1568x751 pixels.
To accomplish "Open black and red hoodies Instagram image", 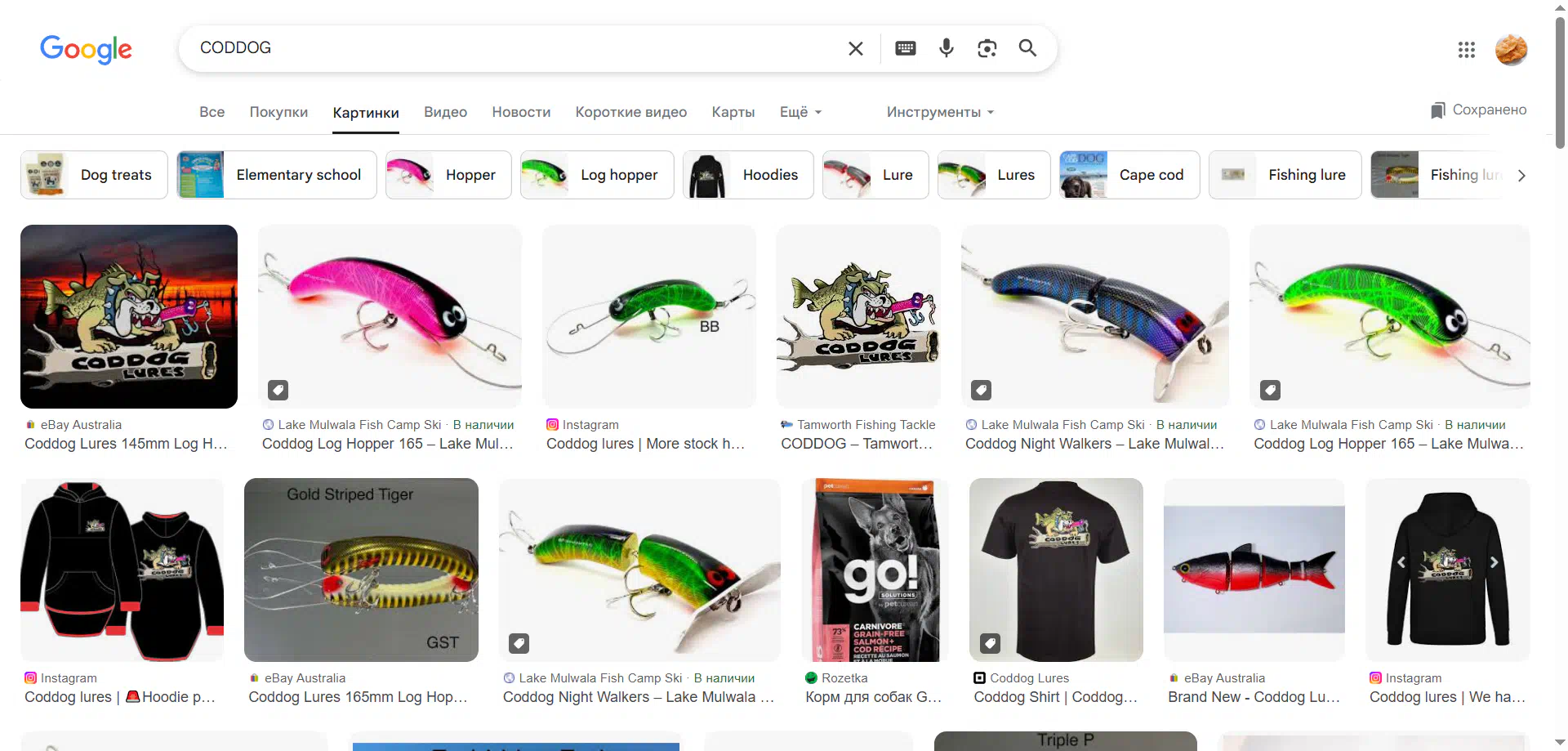I will pyautogui.click(x=122, y=570).
